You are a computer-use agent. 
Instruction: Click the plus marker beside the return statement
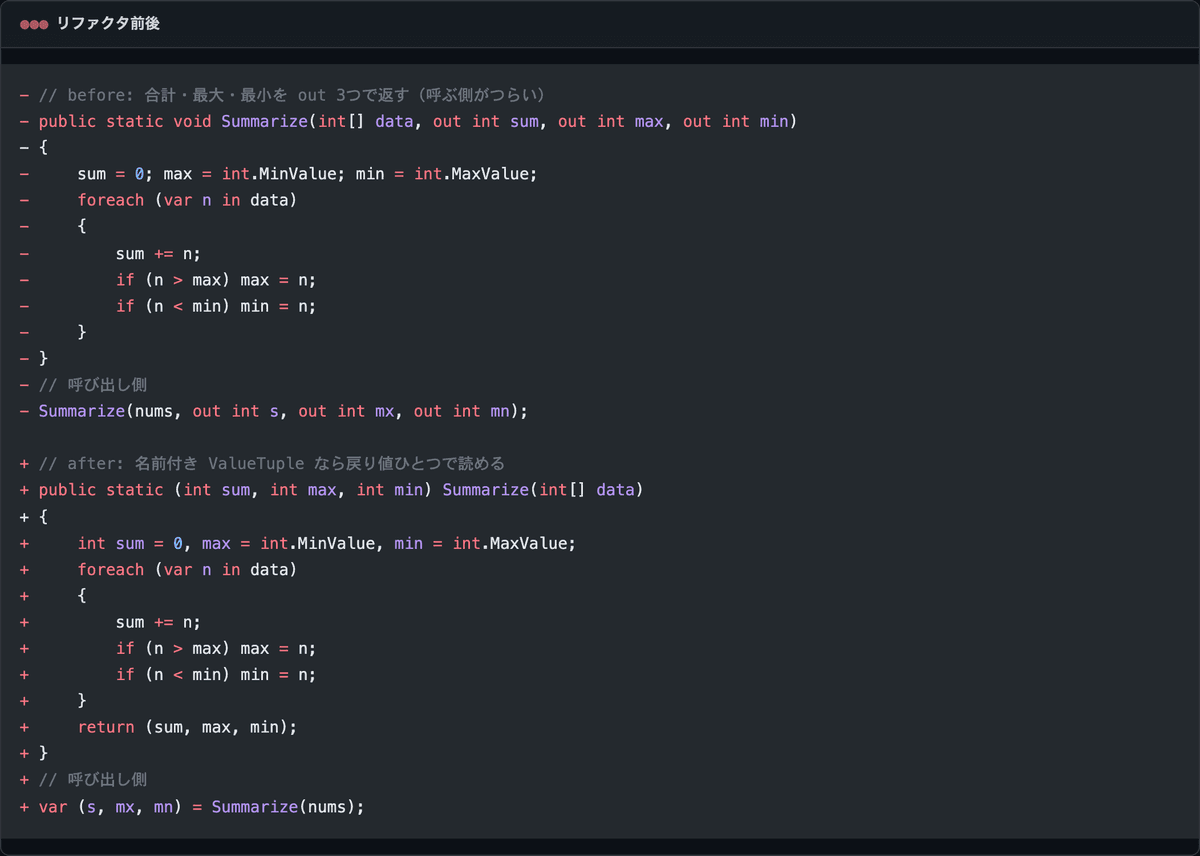click(24, 727)
